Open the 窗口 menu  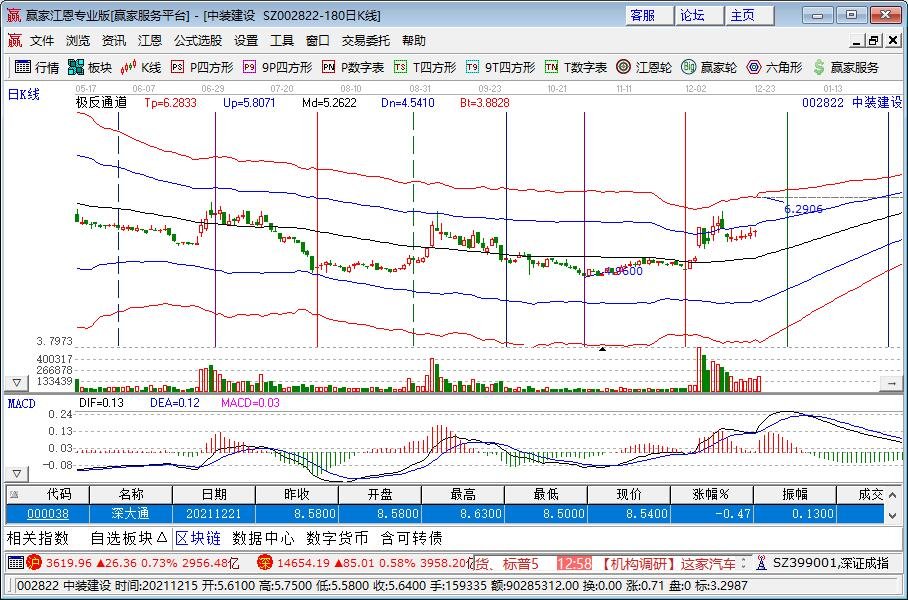(317, 41)
